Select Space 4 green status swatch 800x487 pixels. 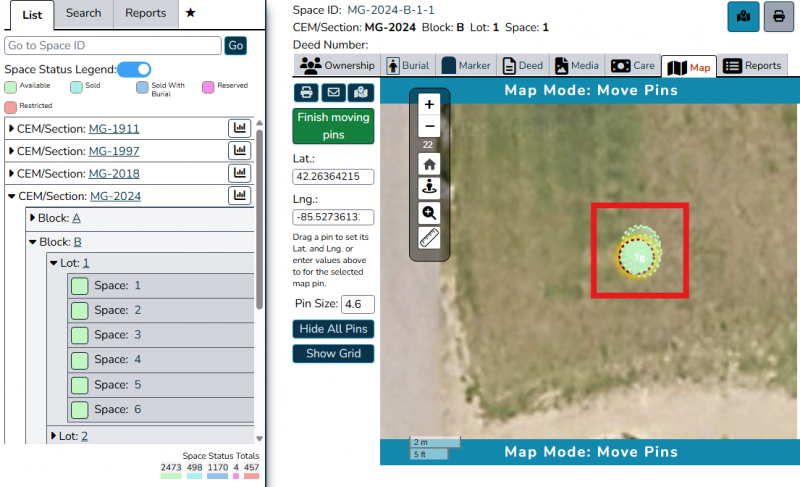click(x=80, y=361)
